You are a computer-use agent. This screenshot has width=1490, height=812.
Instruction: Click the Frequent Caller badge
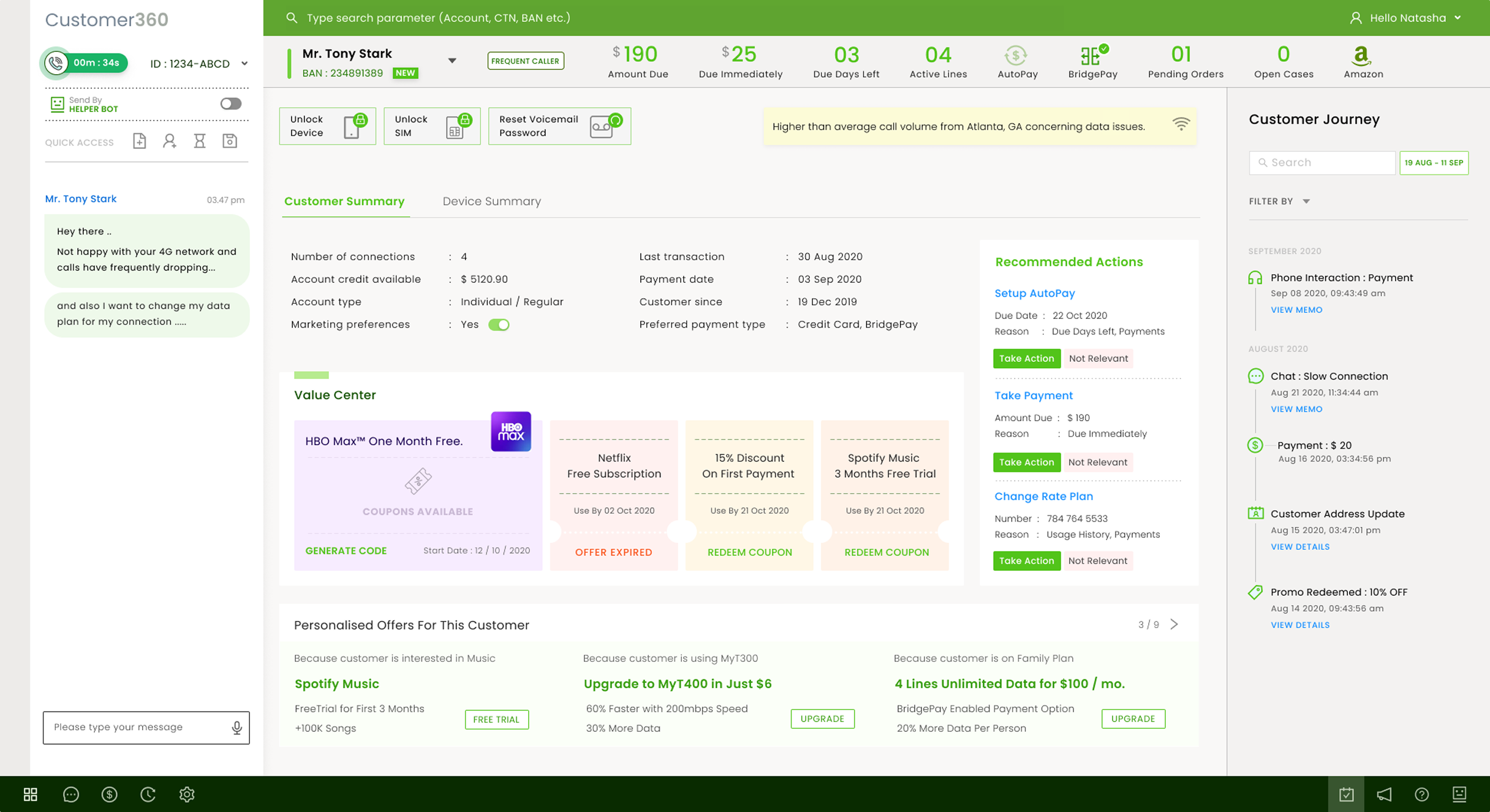click(x=526, y=61)
